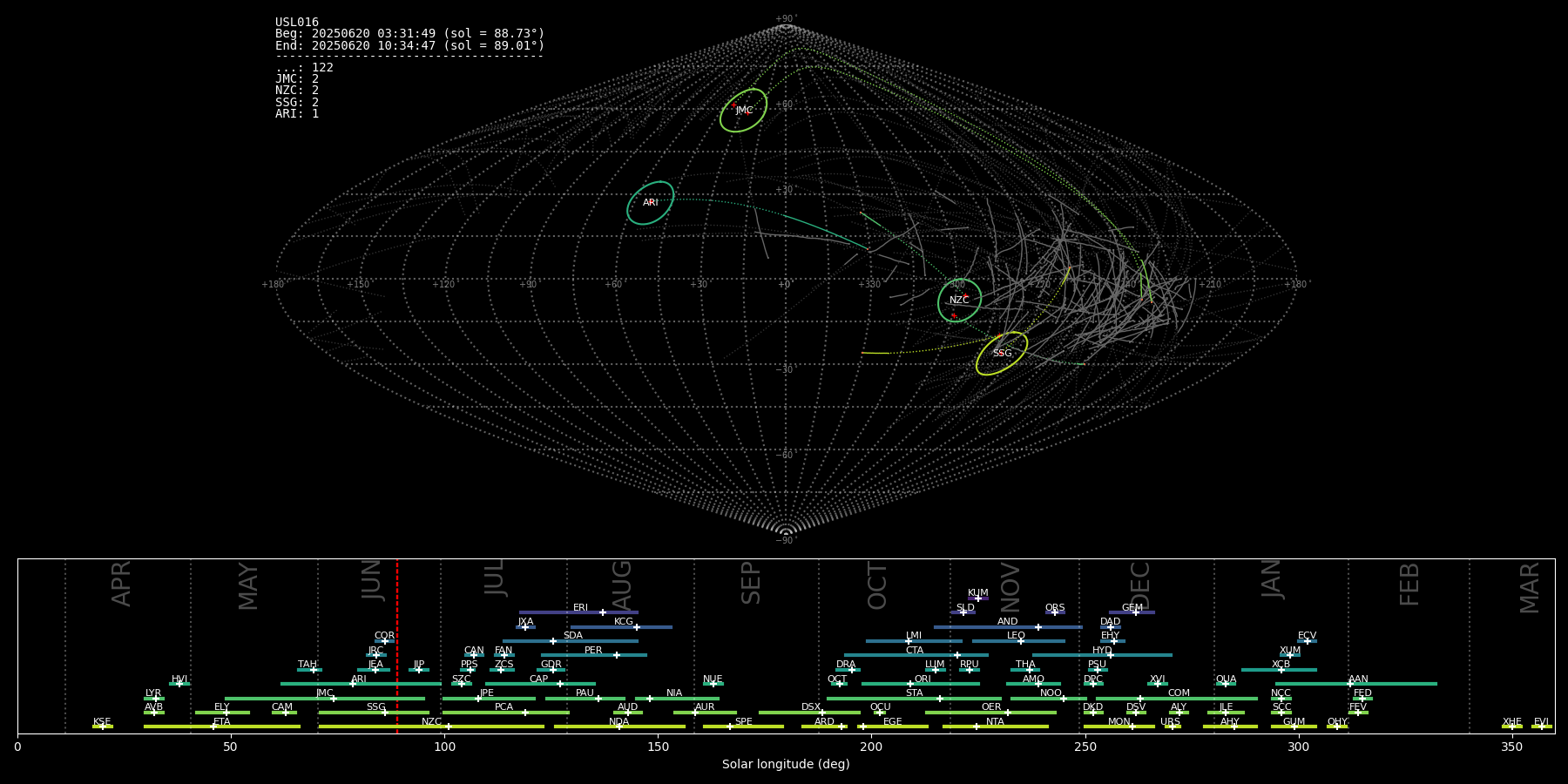Click the 150 tick on solar longitude axis
1568x784 pixels.
tap(658, 747)
